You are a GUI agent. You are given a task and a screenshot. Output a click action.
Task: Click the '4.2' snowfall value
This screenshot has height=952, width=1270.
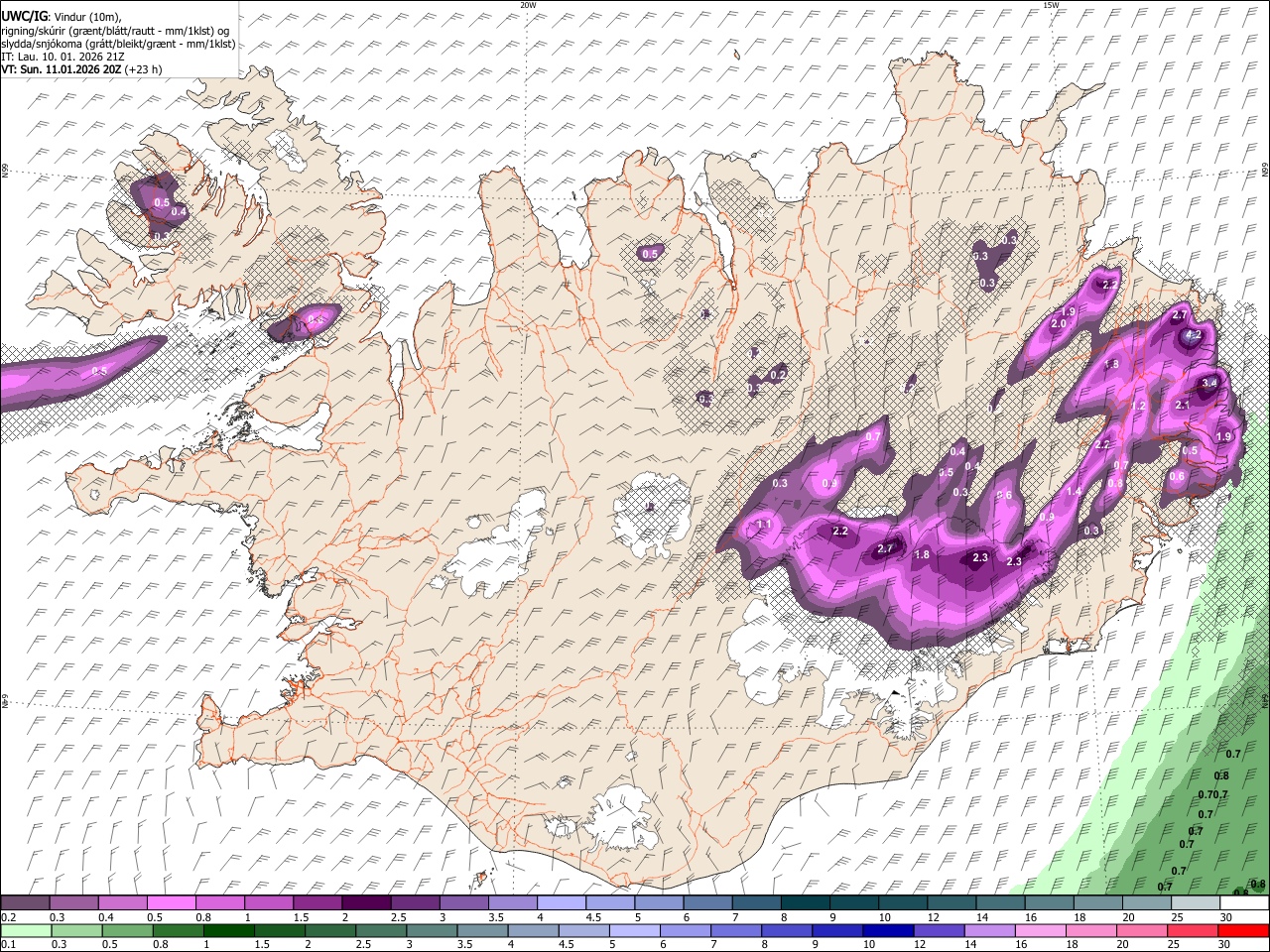click(1194, 335)
